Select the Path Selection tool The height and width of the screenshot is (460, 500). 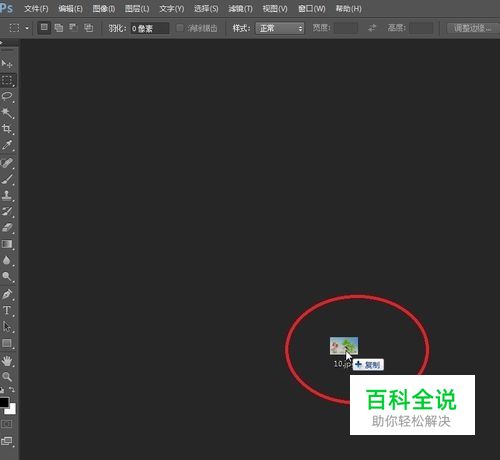coord(7,327)
